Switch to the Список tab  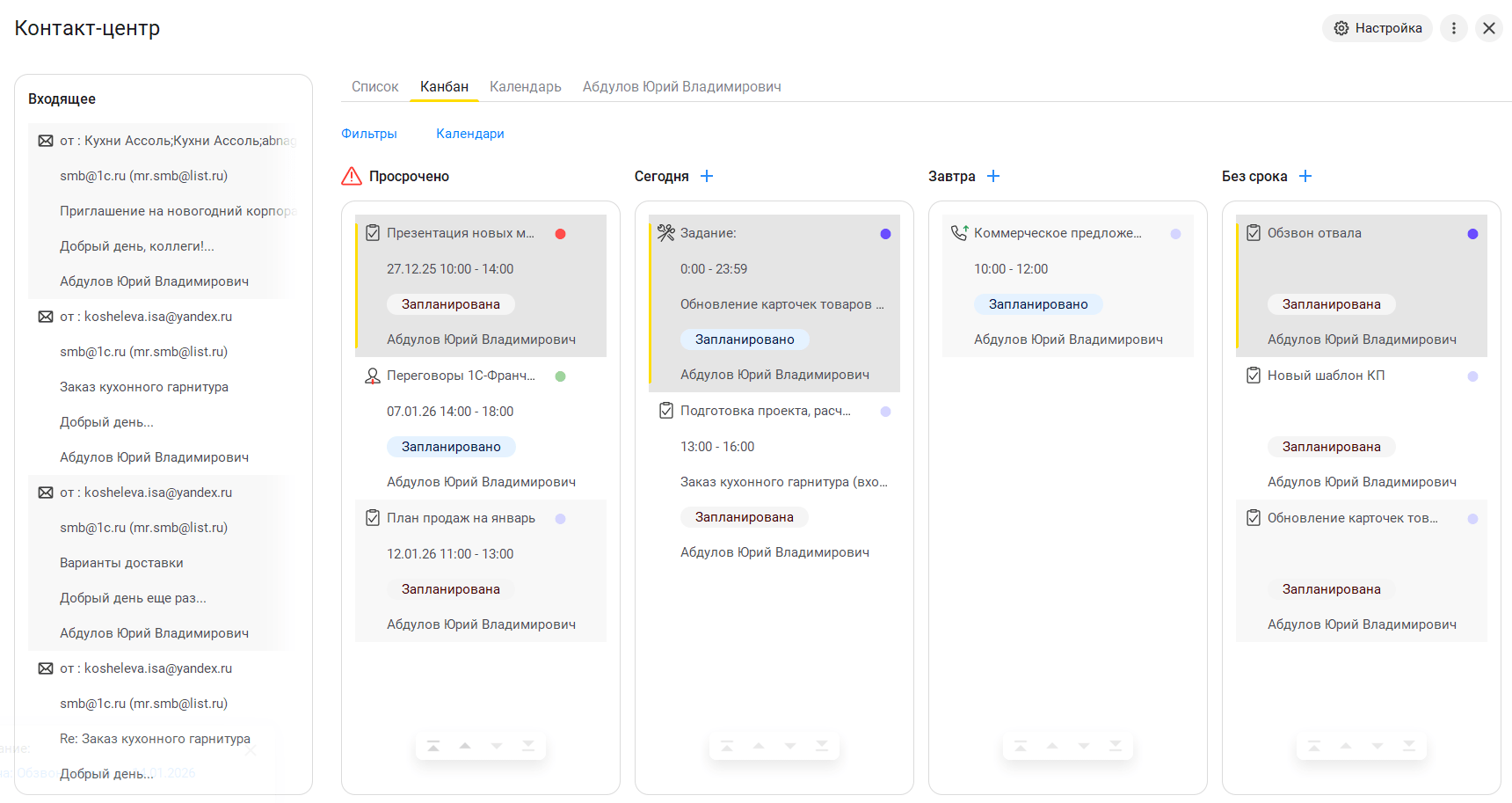point(374,86)
